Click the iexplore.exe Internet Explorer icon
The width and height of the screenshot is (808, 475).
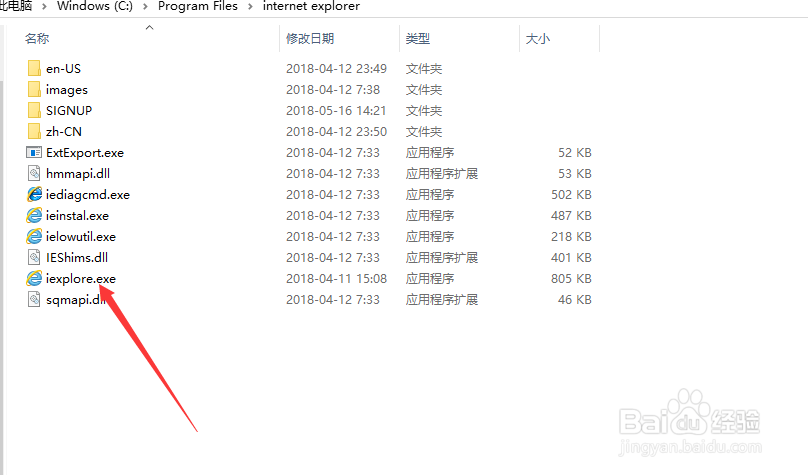[34, 279]
